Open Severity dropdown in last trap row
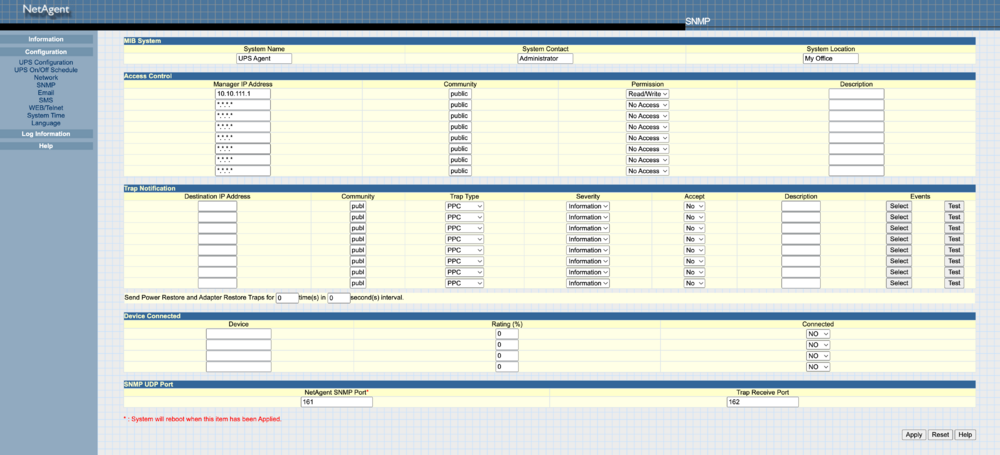Viewport: 1000px width, 455px height. point(588,283)
